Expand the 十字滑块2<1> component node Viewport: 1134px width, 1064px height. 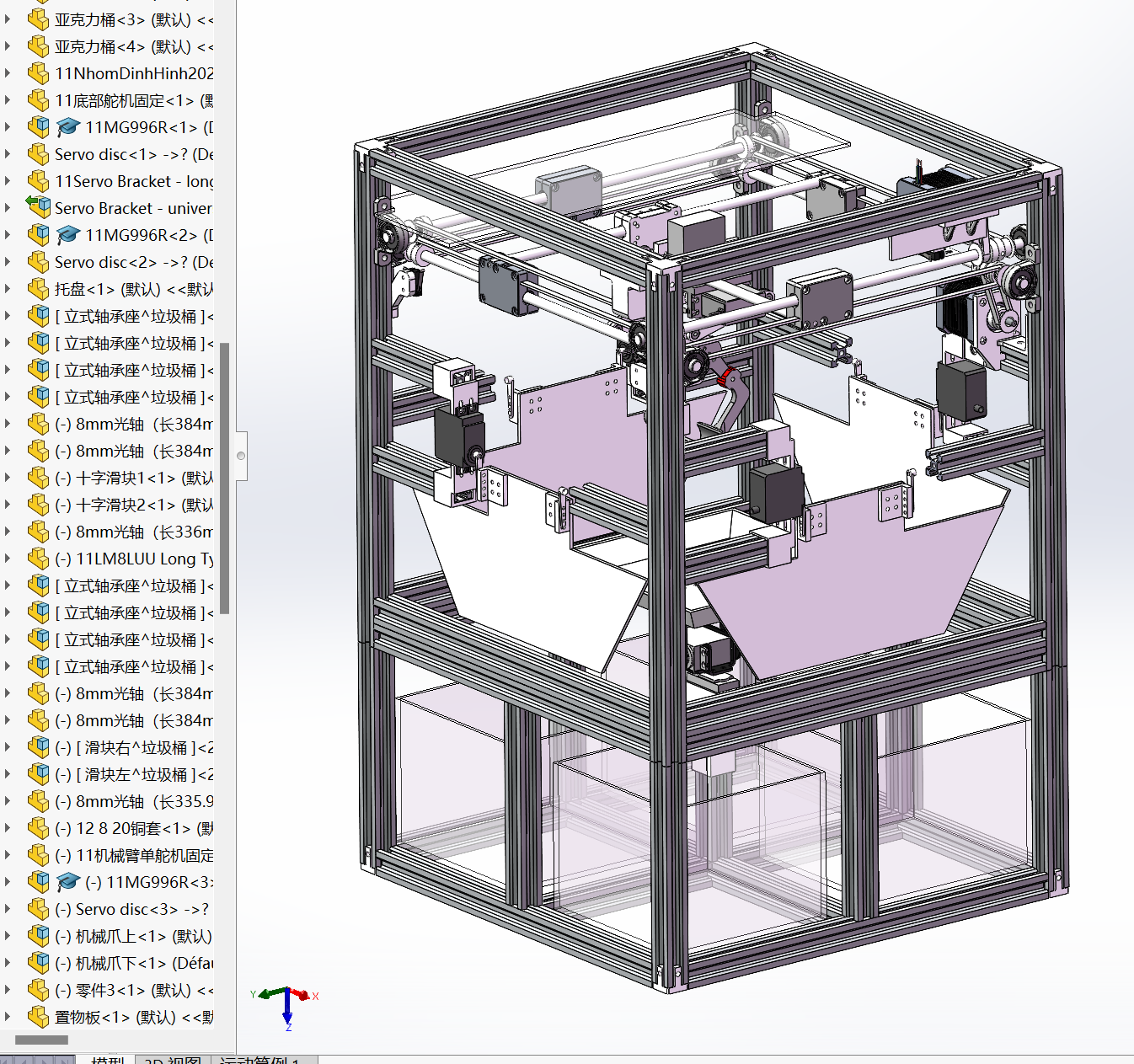click(8, 505)
